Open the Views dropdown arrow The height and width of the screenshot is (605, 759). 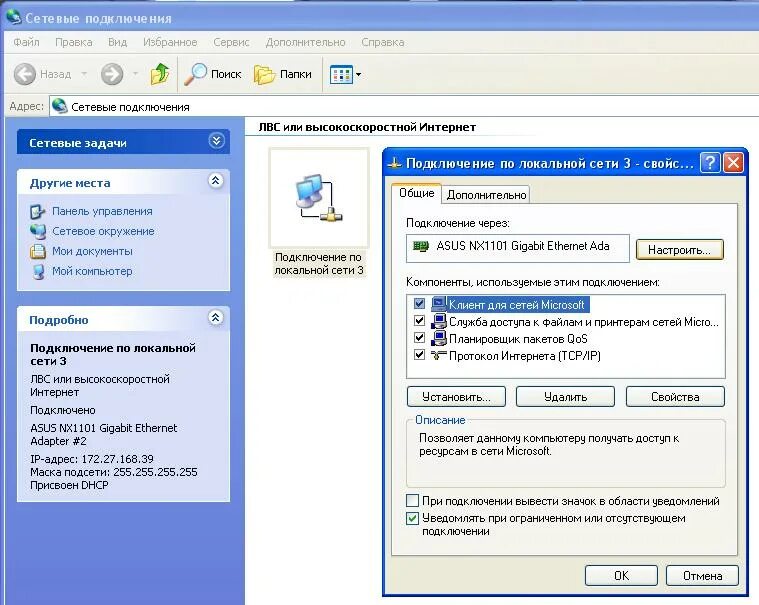[x=358, y=75]
